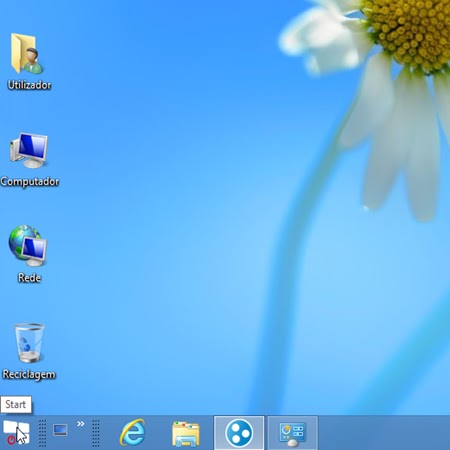The height and width of the screenshot is (450, 450).
Task: Select the Reciclagem recycle bin icon
Action: pos(29,343)
